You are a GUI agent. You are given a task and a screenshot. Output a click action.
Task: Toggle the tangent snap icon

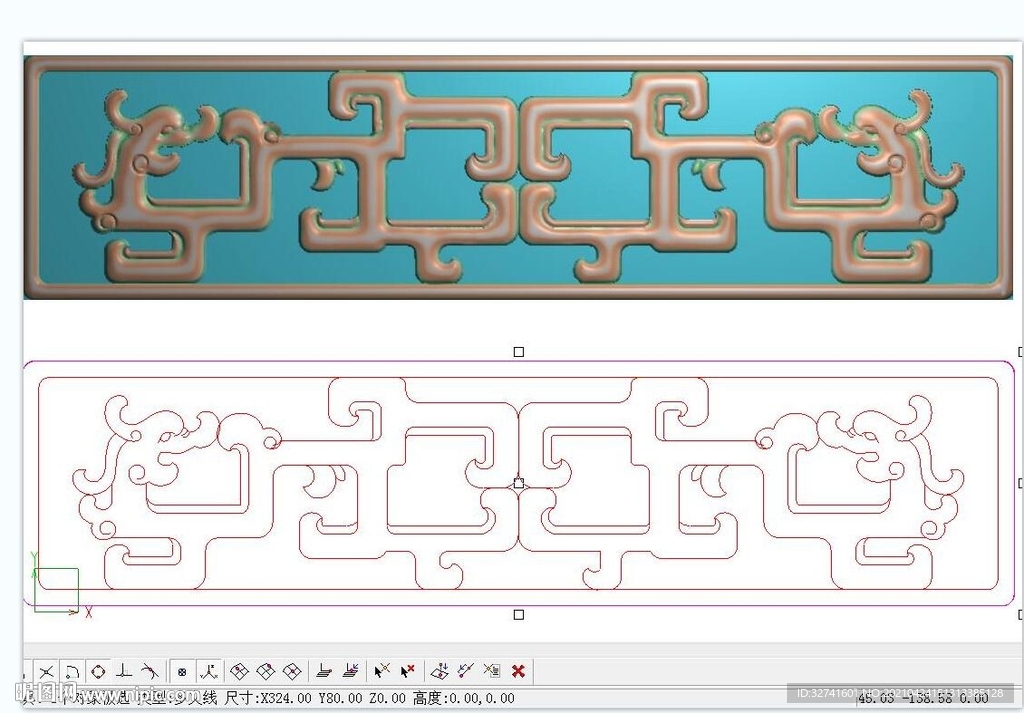[x=150, y=671]
